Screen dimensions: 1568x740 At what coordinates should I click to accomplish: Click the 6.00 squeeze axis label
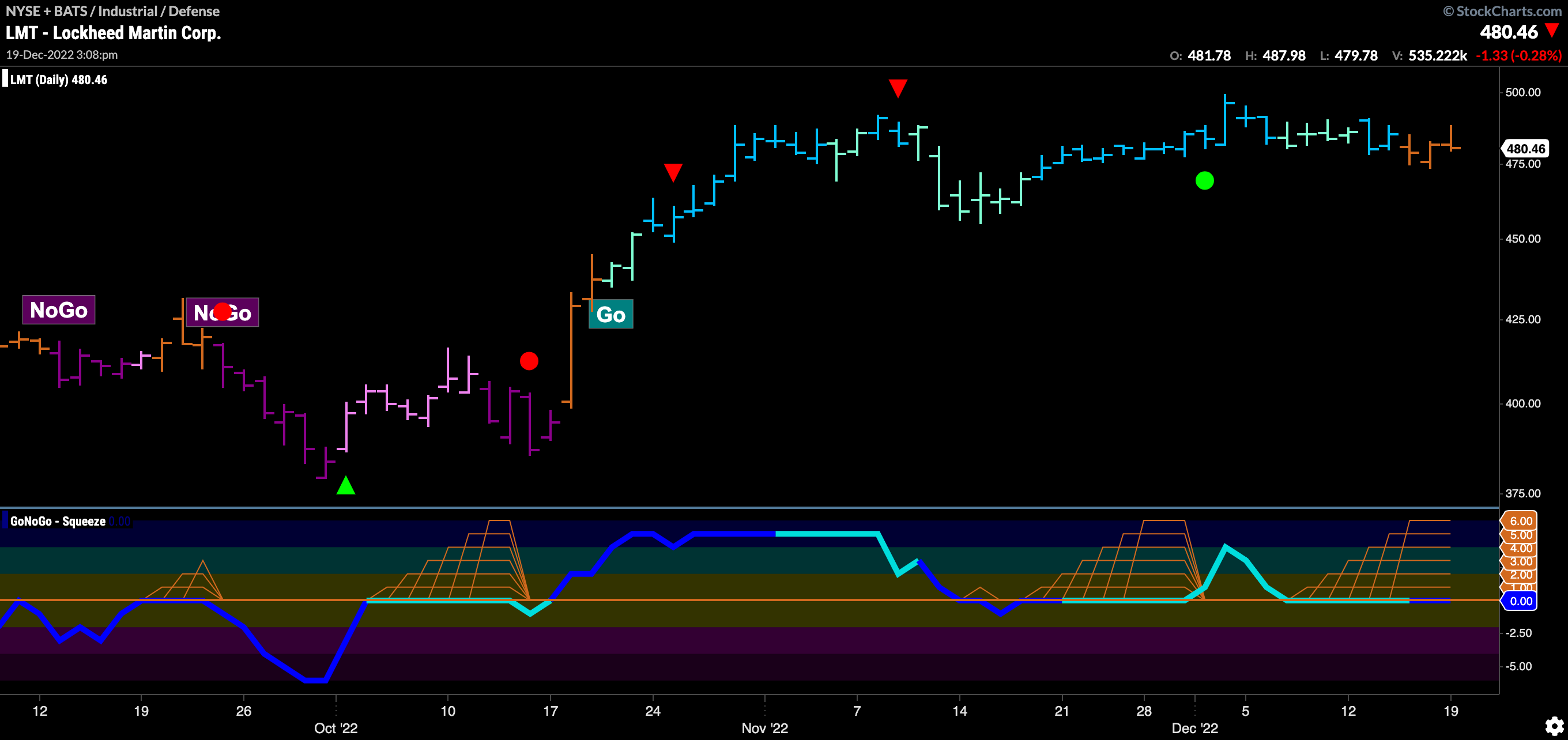(1520, 521)
